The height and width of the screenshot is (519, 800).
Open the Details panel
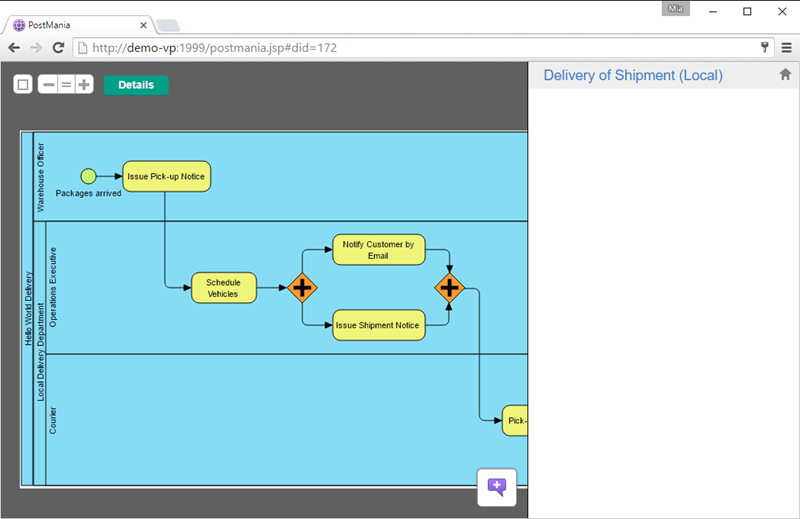pos(136,85)
